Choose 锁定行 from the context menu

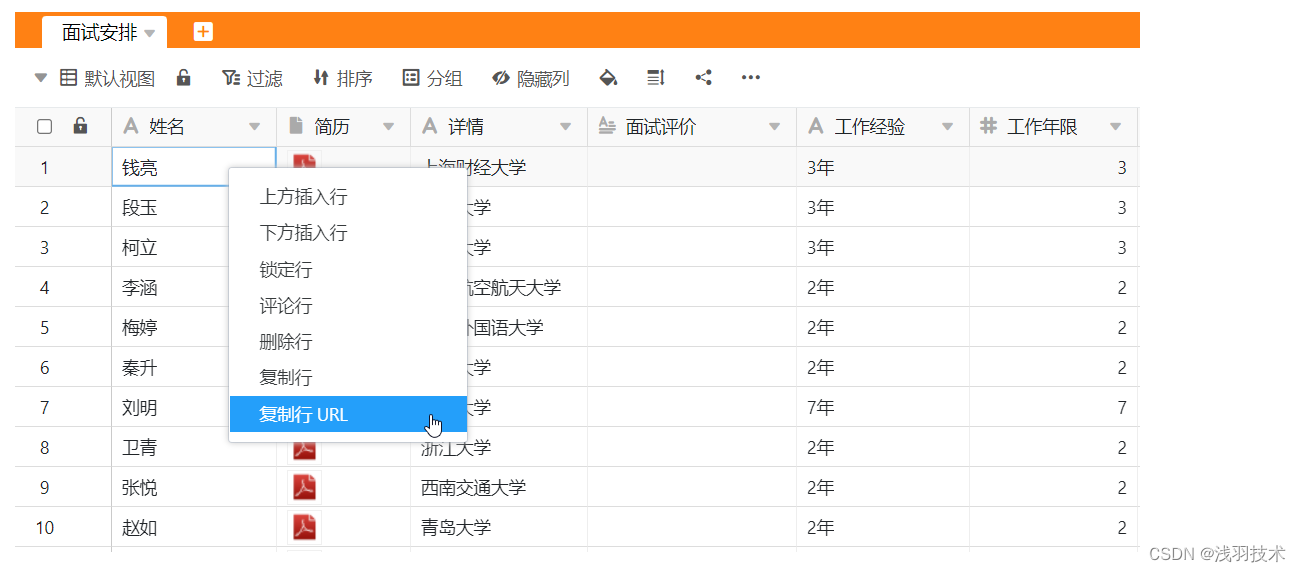[348, 270]
